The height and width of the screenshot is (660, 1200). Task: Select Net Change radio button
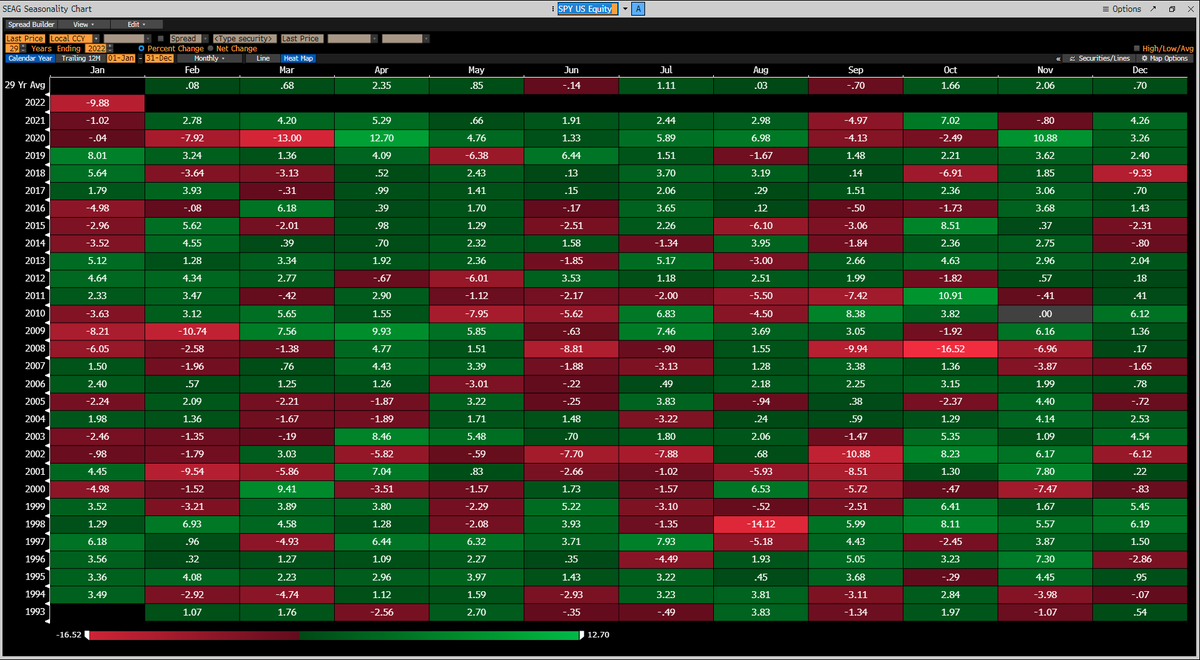tap(210, 48)
